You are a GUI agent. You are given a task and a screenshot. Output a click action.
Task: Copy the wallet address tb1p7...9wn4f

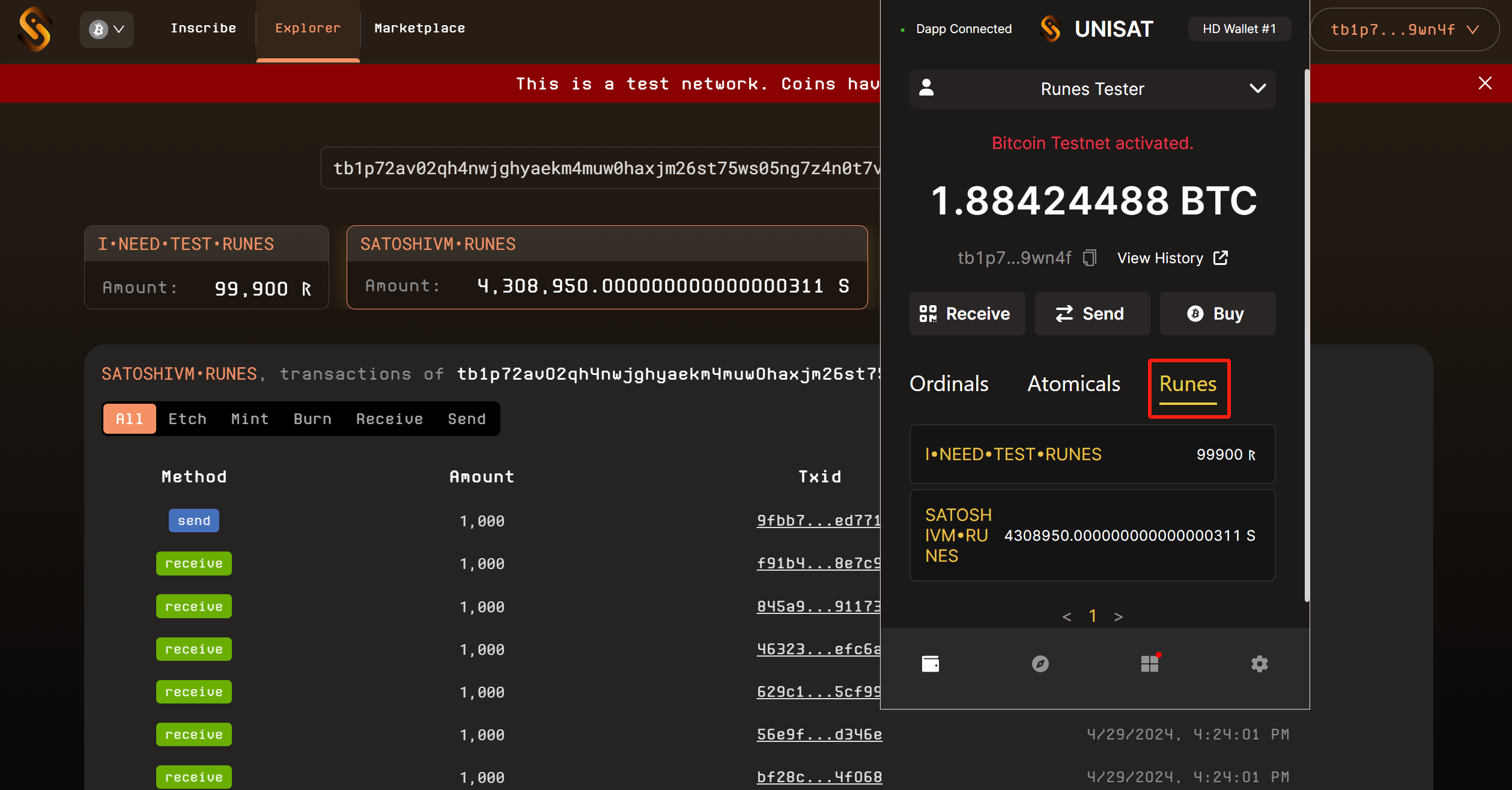pos(1089,258)
